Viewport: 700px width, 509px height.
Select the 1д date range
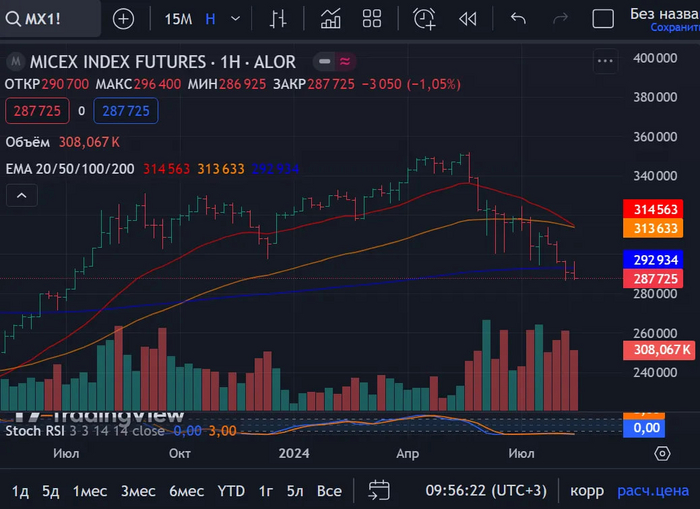point(20,491)
